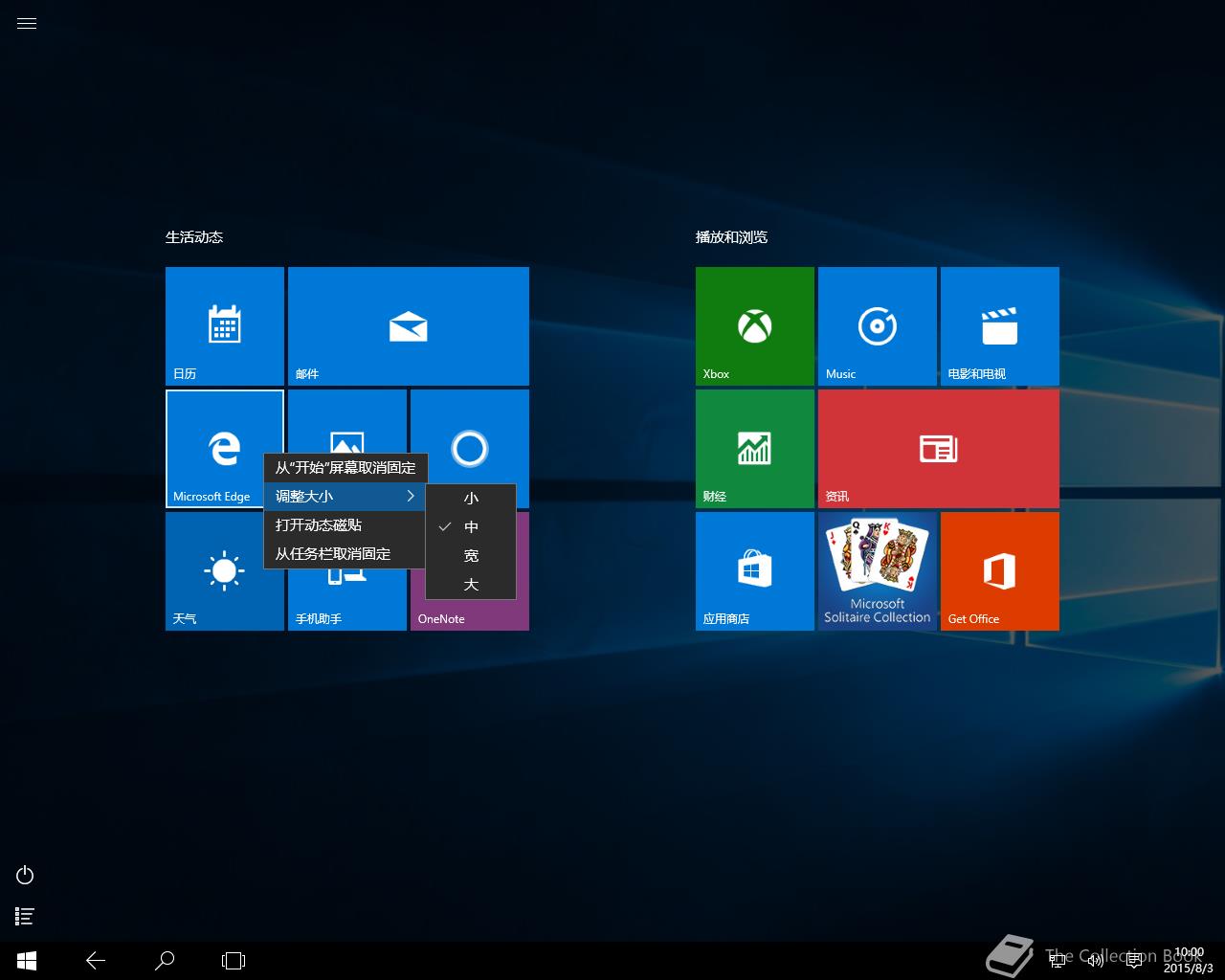Choose large size 大
The image size is (1225, 980).
[x=471, y=585]
